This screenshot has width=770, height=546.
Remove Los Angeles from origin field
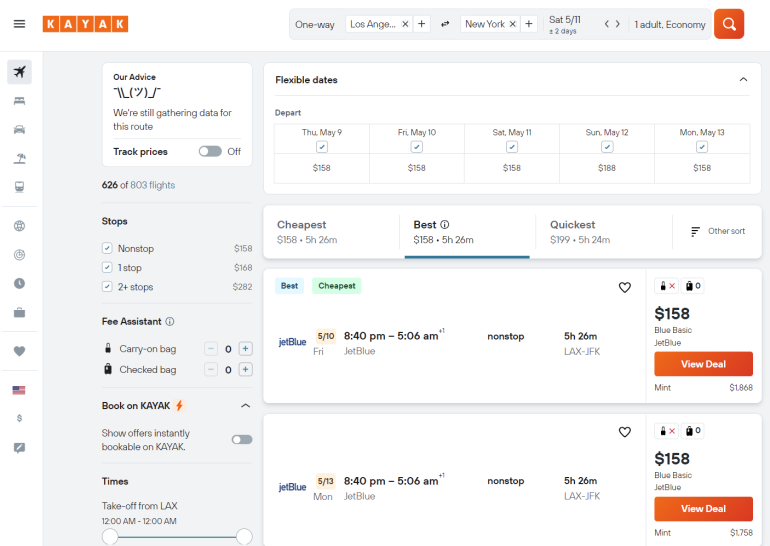pyautogui.click(x=405, y=24)
